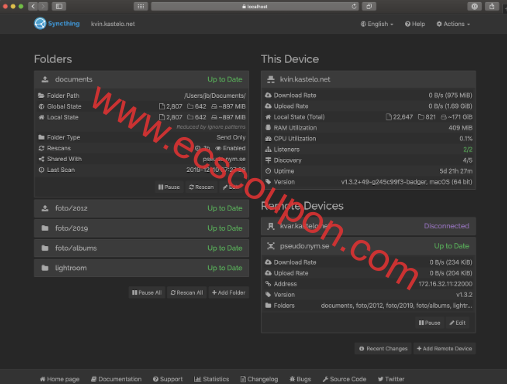Viewport: 507px width, 384px height.
Task: Expand the foto/2012 folder panel
Action: [x=141, y=208]
